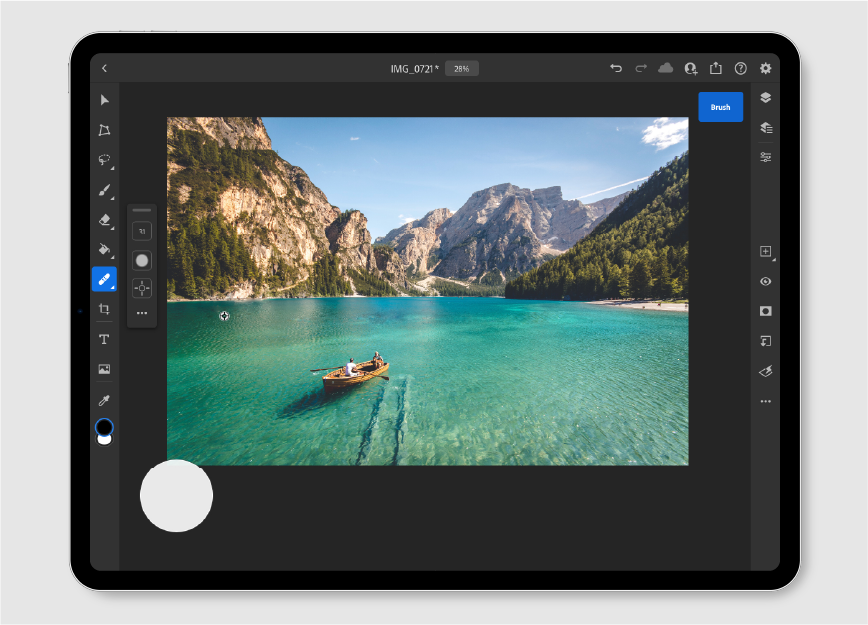Go back using the top-left arrow
Screen dimensions: 868x625
pyautogui.click(x=104, y=69)
